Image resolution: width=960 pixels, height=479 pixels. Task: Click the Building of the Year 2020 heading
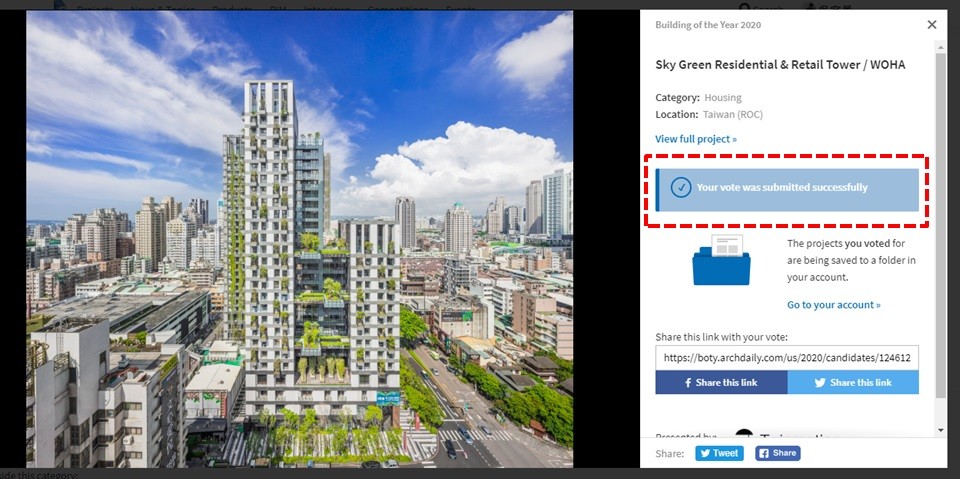(708, 25)
